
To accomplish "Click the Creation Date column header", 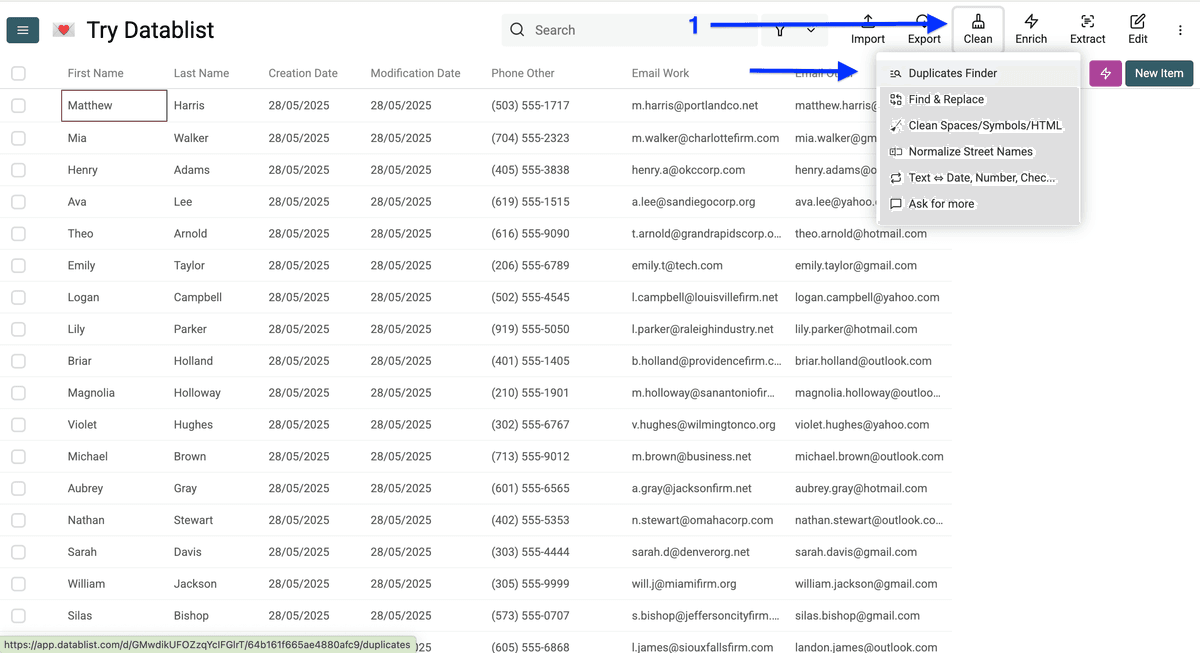I will (x=303, y=73).
